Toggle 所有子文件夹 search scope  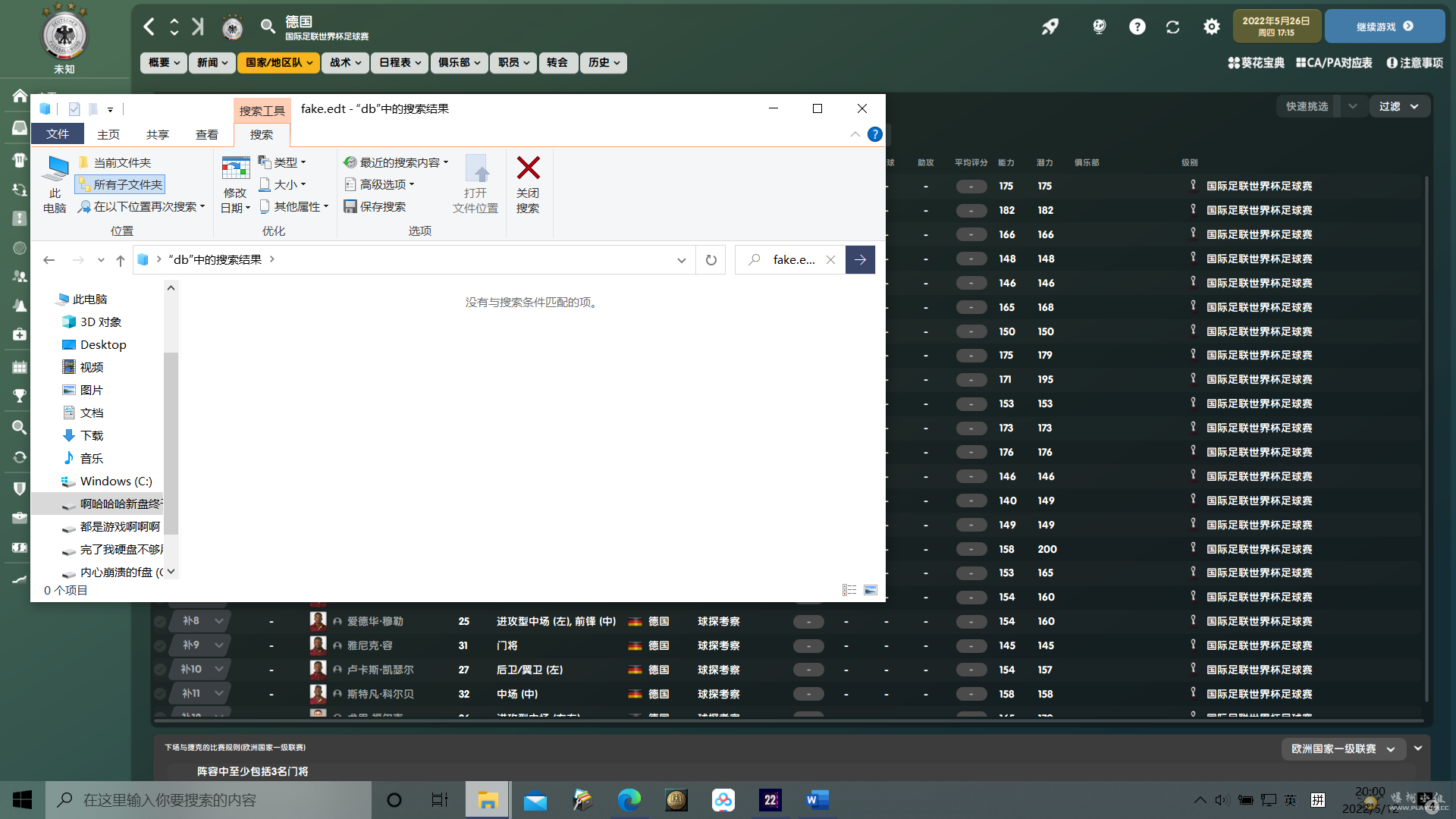[x=120, y=184]
